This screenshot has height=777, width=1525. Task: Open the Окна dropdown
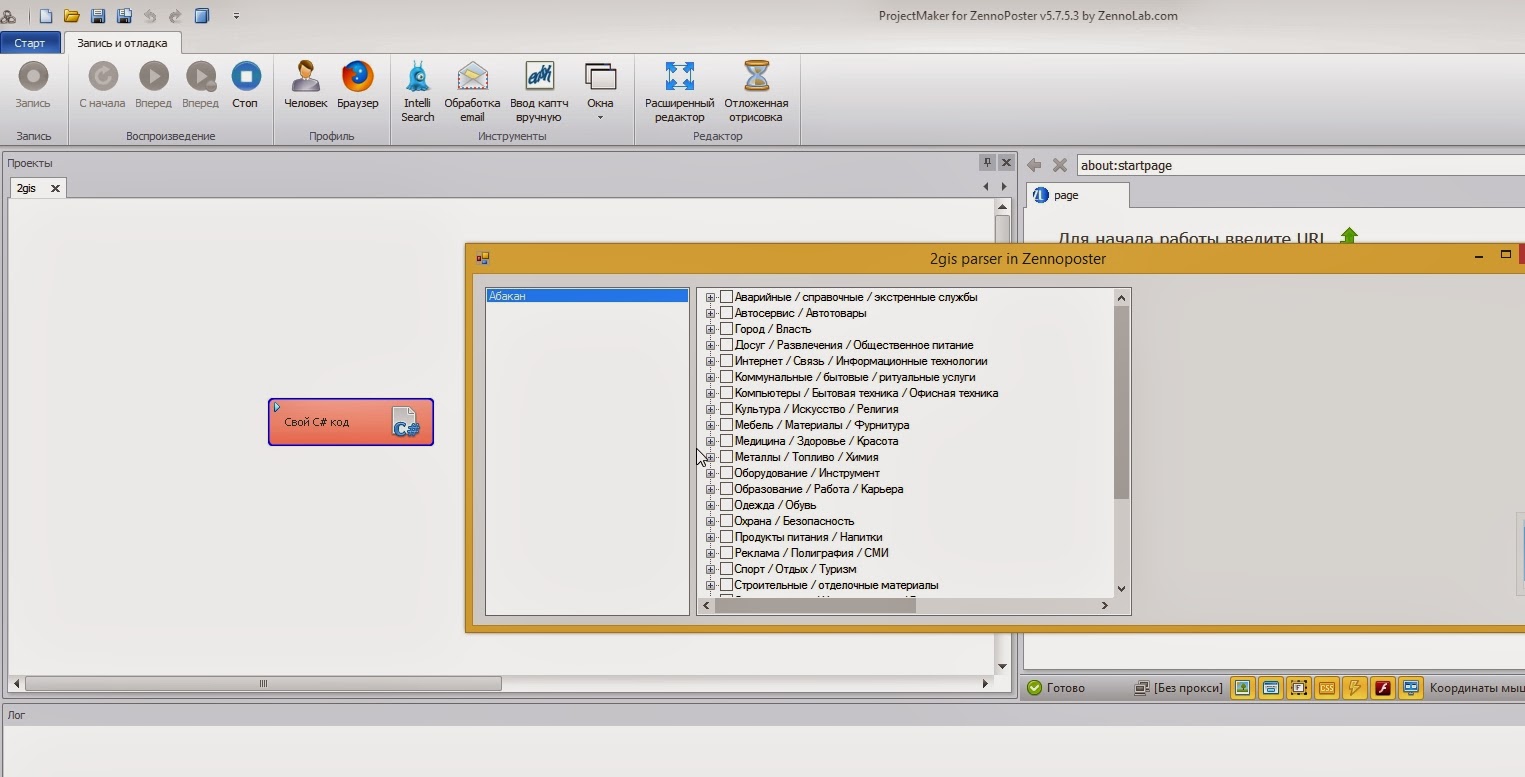pos(600,92)
